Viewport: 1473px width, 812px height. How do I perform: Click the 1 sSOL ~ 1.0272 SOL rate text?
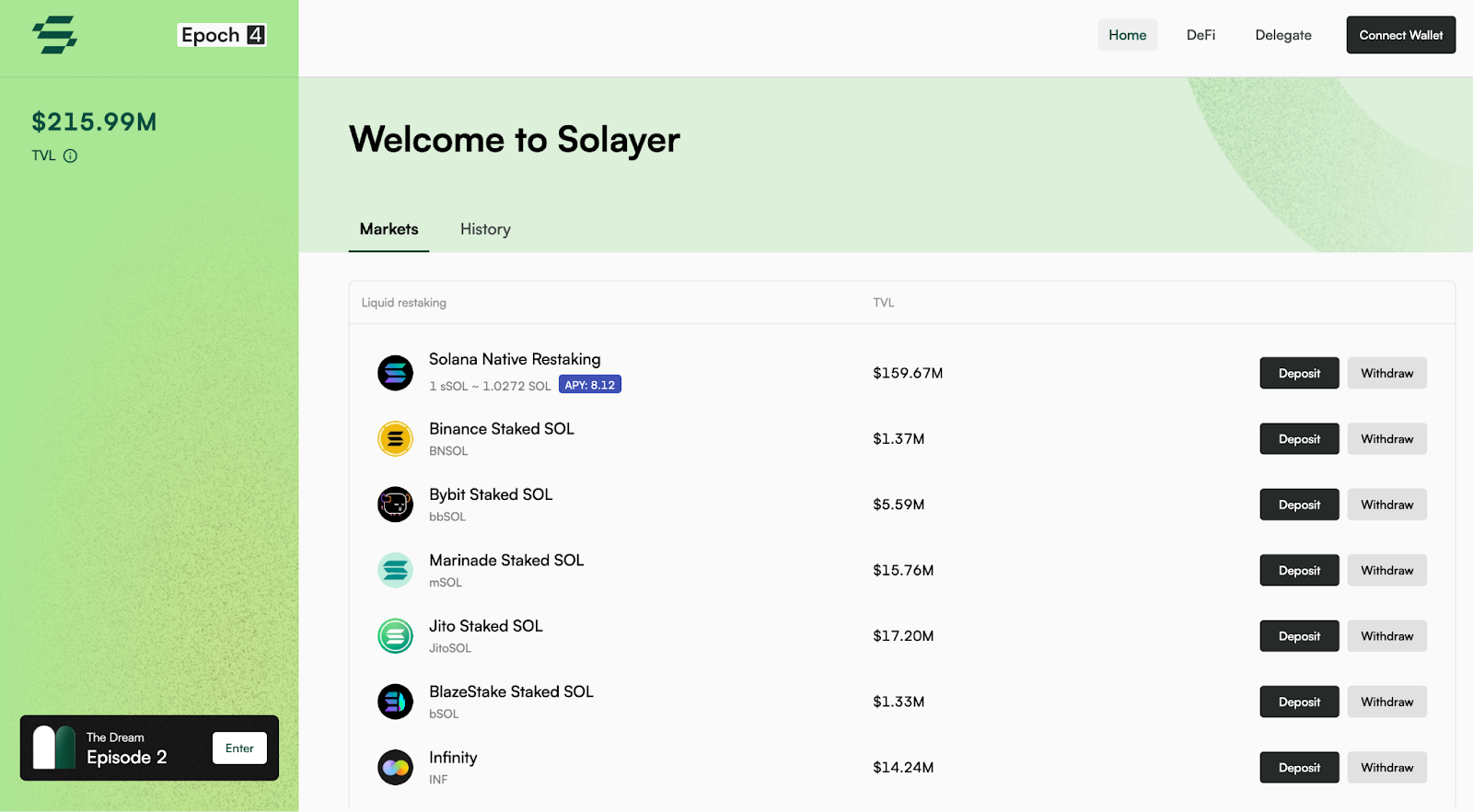tap(490, 386)
